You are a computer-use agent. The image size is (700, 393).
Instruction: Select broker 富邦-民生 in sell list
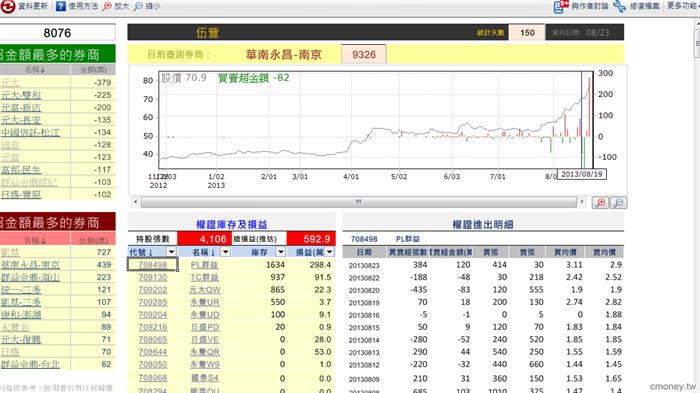coord(21,170)
